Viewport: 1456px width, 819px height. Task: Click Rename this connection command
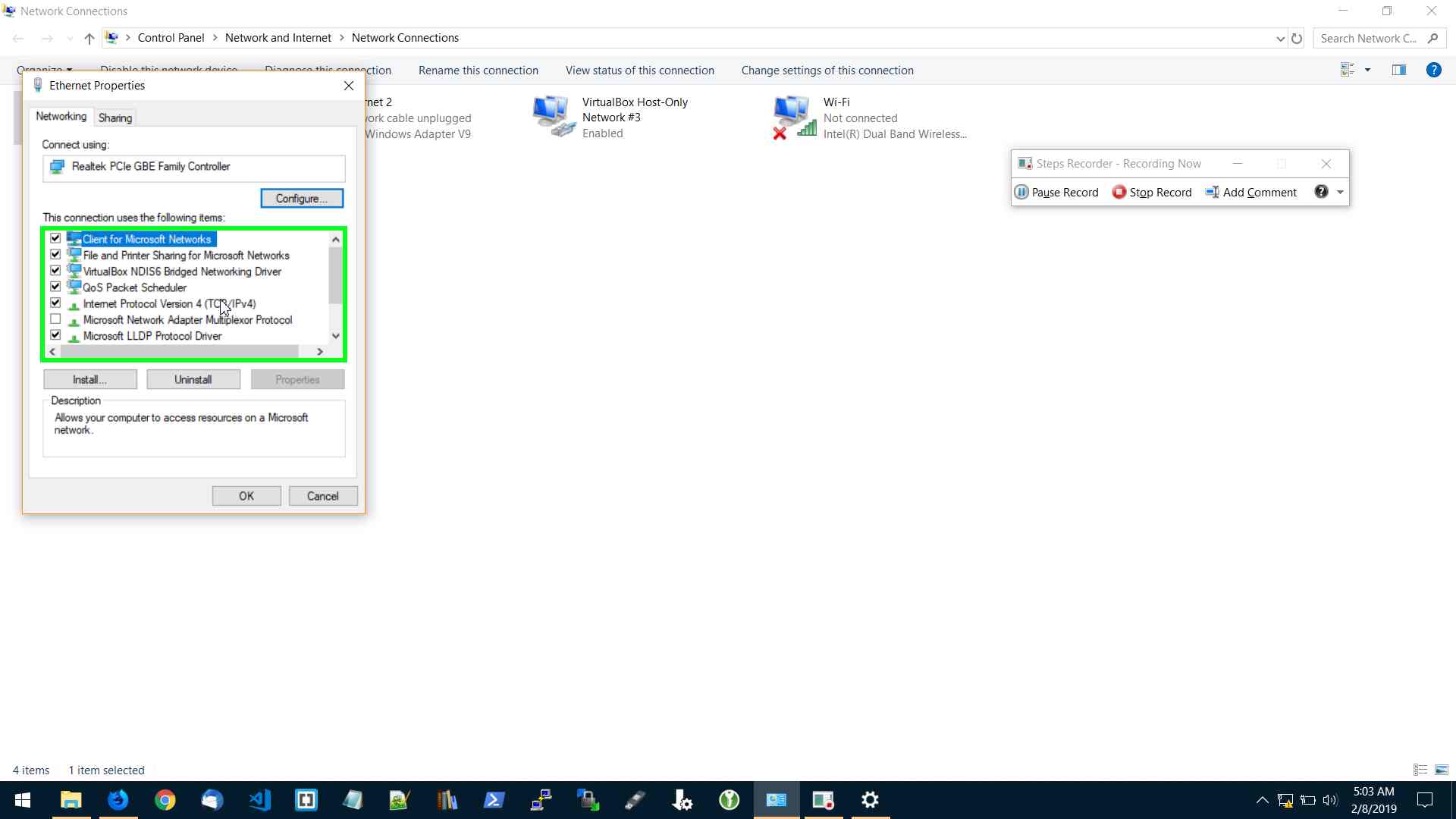[x=478, y=70]
